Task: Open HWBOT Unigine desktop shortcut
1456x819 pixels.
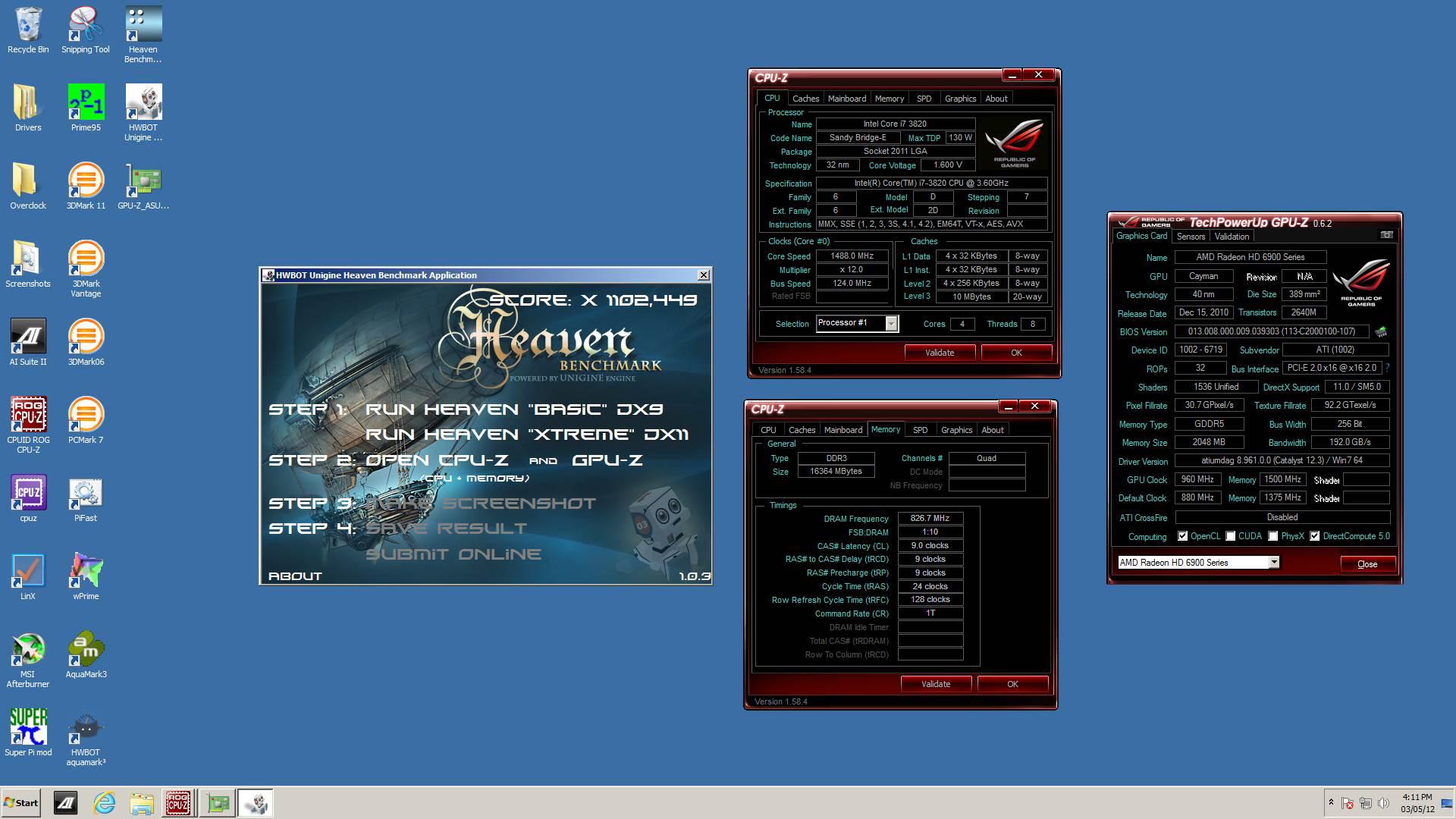Action: click(x=143, y=113)
